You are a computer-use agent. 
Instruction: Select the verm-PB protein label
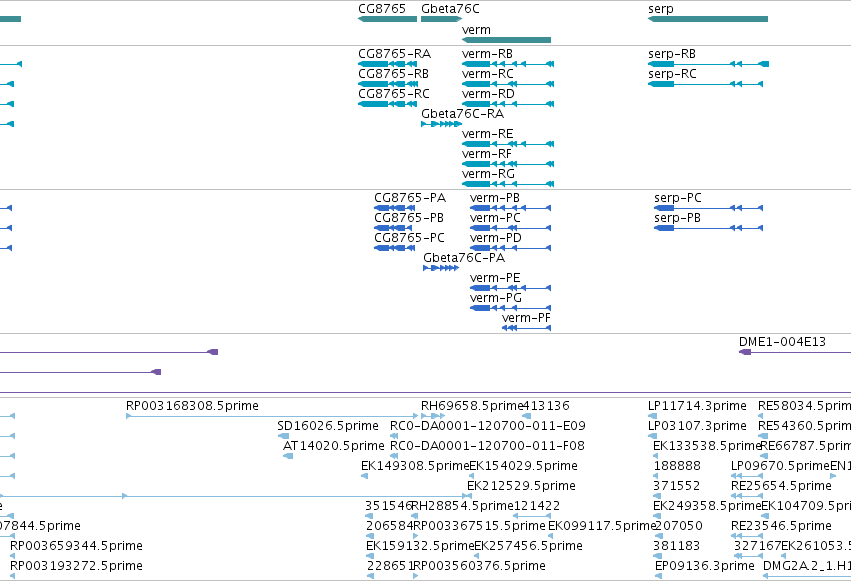pyautogui.click(x=495, y=198)
